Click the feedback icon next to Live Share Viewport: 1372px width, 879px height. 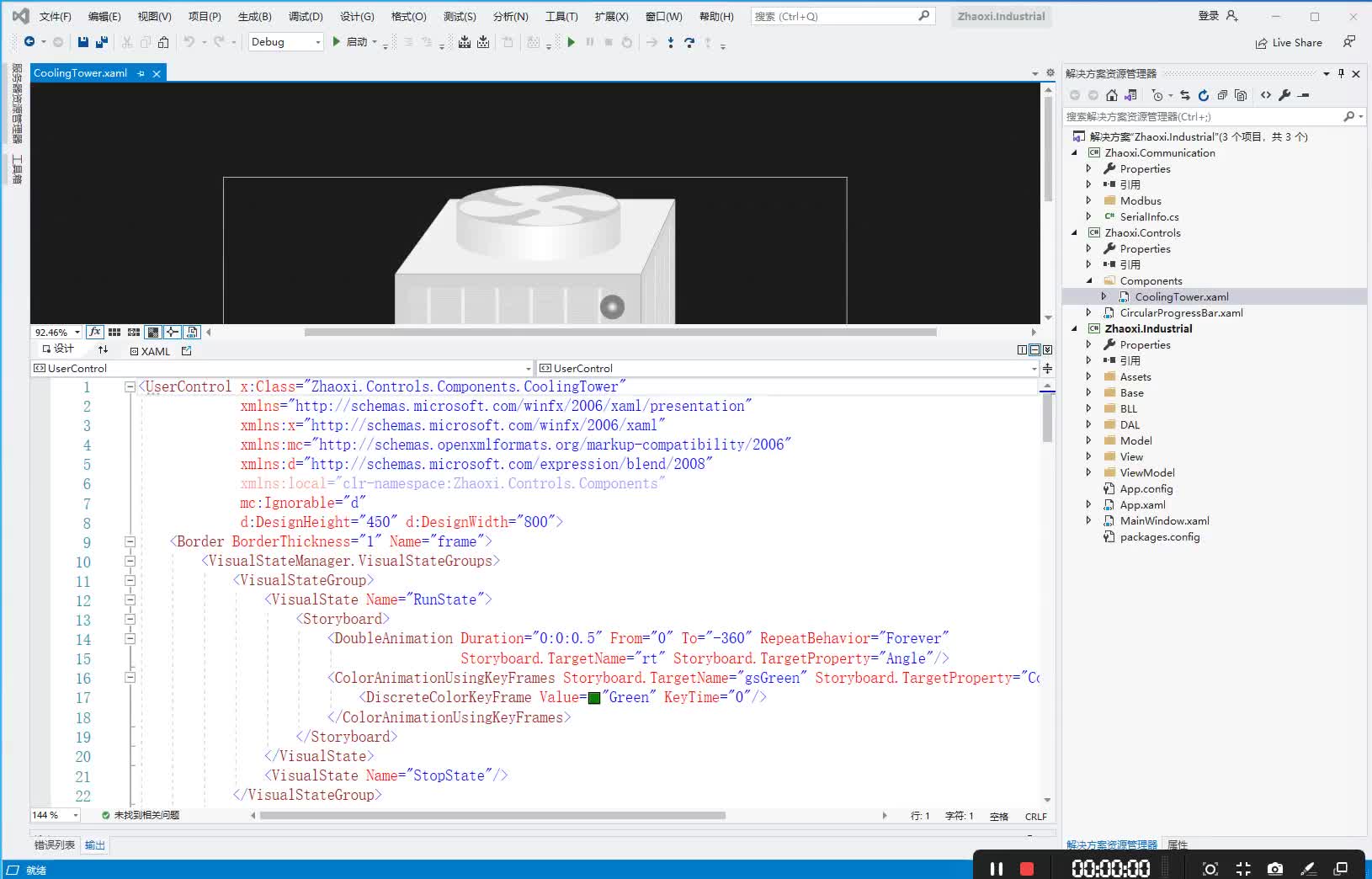[x=1349, y=42]
